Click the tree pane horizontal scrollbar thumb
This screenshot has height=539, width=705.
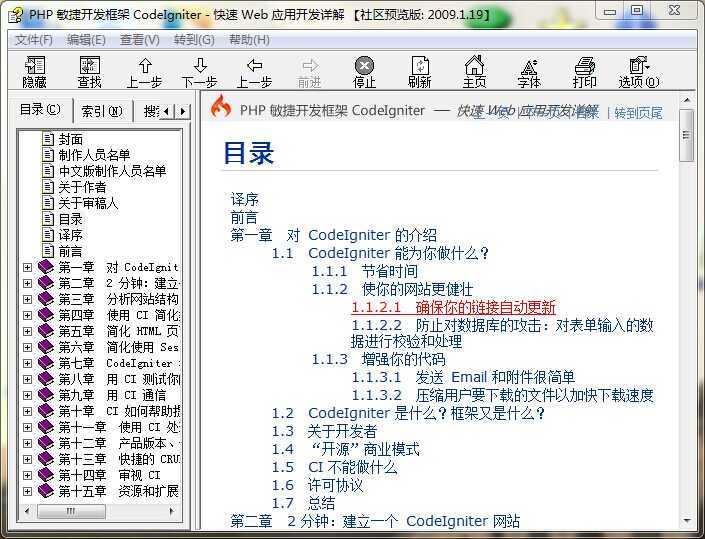71,511
